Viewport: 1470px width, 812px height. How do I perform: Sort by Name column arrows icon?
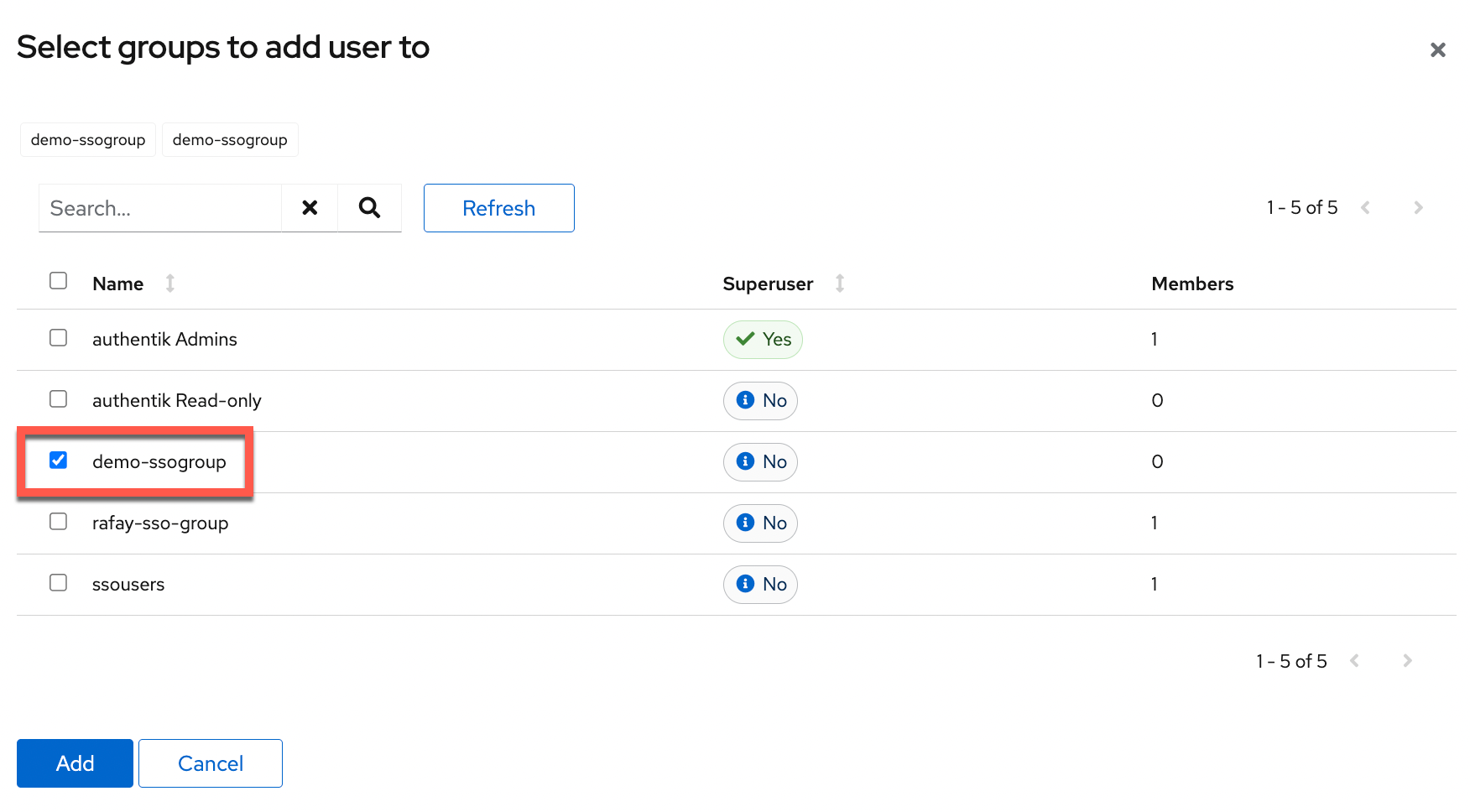click(x=170, y=284)
